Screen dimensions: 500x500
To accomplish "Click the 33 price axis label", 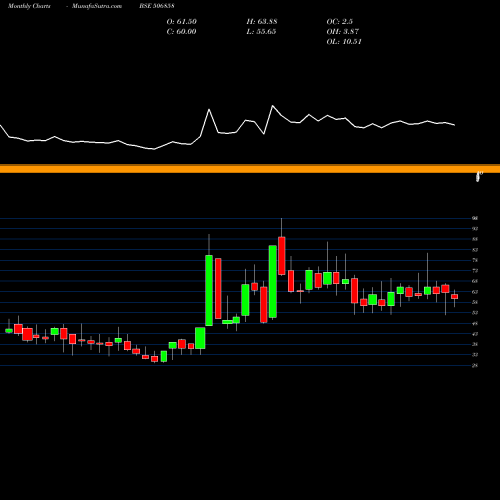I will (x=475, y=355).
